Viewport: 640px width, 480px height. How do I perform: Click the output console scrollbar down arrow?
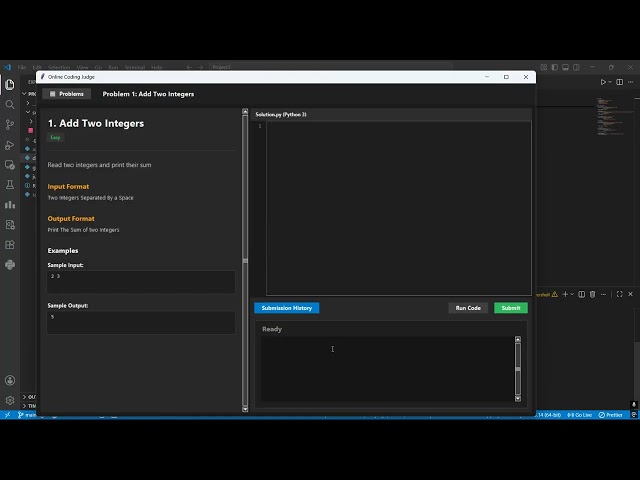(518, 398)
